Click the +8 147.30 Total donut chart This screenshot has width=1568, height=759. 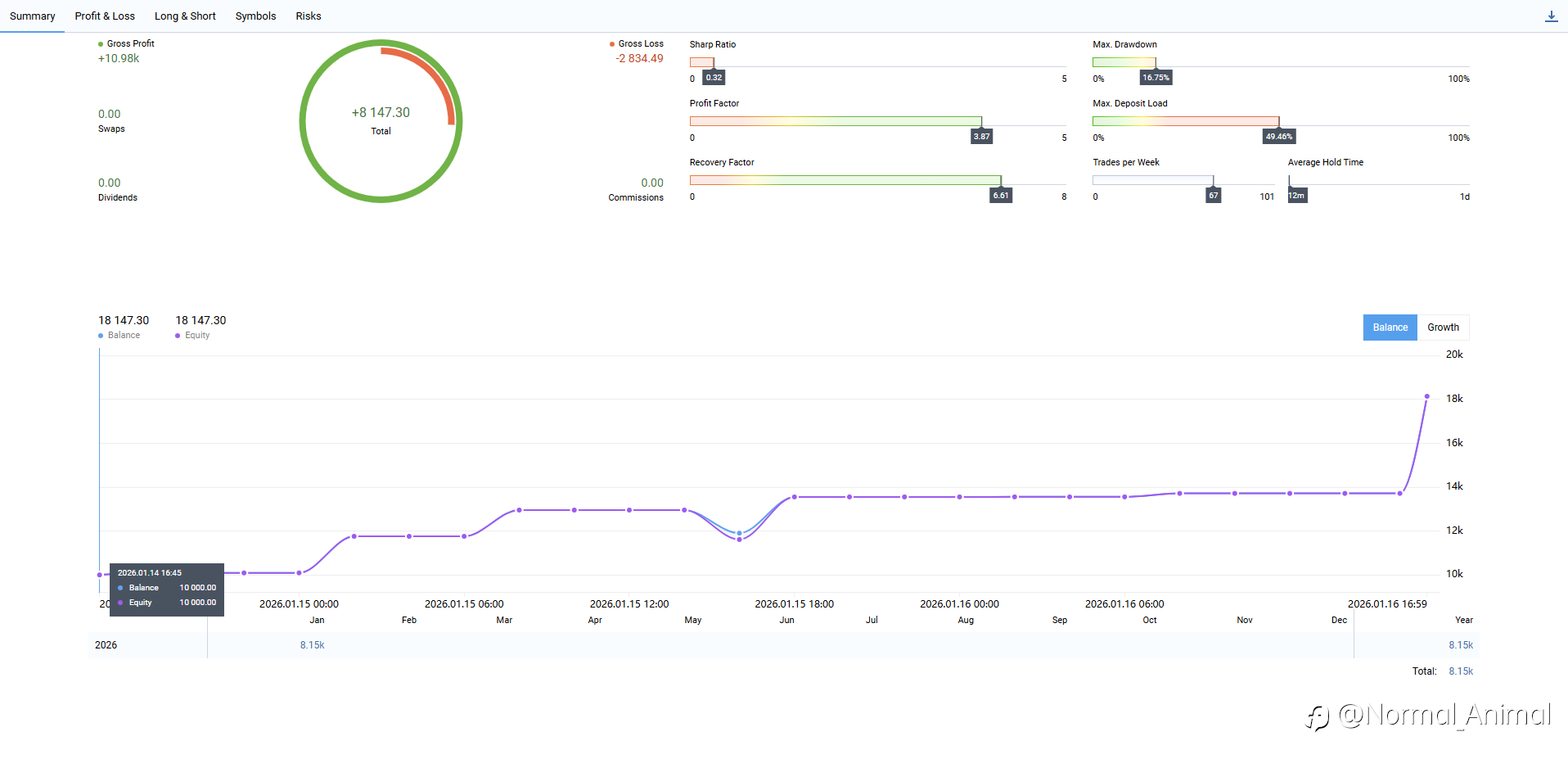pyautogui.click(x=381, y=120)
